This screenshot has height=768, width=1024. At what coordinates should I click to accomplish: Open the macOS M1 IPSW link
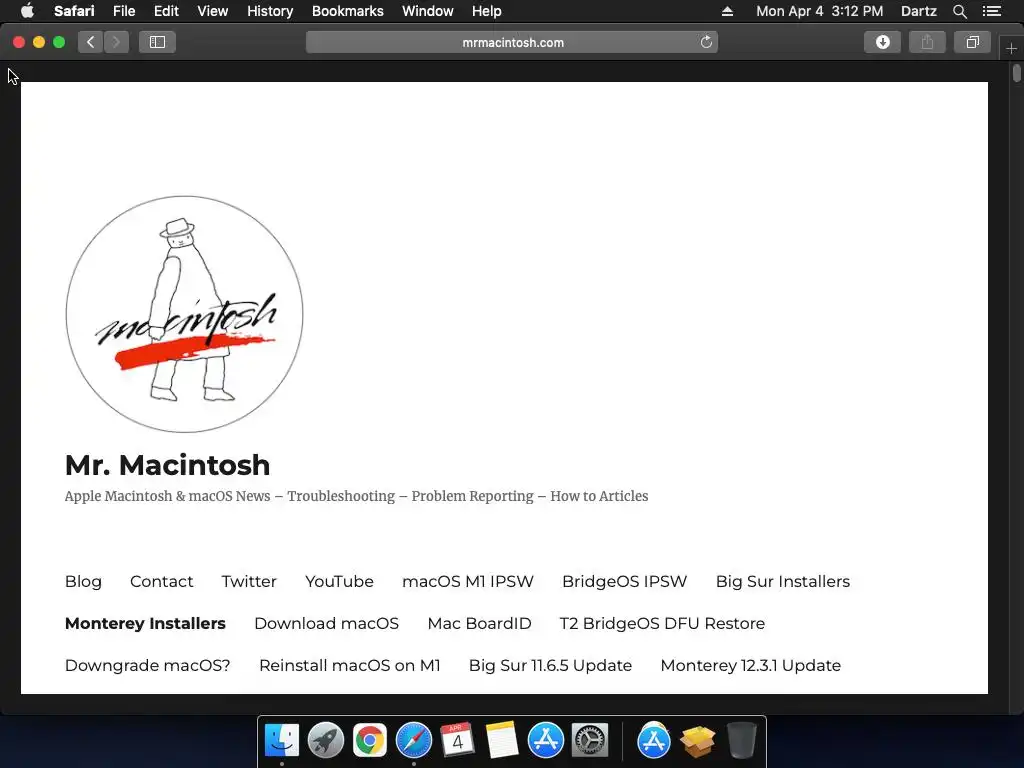click(468, 581)
